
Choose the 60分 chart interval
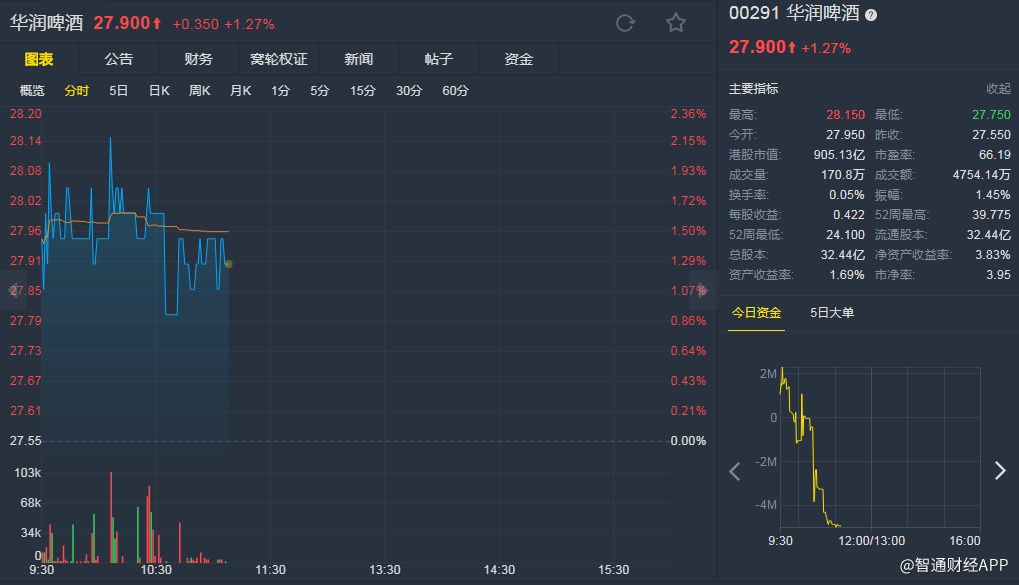click(455, 91)
